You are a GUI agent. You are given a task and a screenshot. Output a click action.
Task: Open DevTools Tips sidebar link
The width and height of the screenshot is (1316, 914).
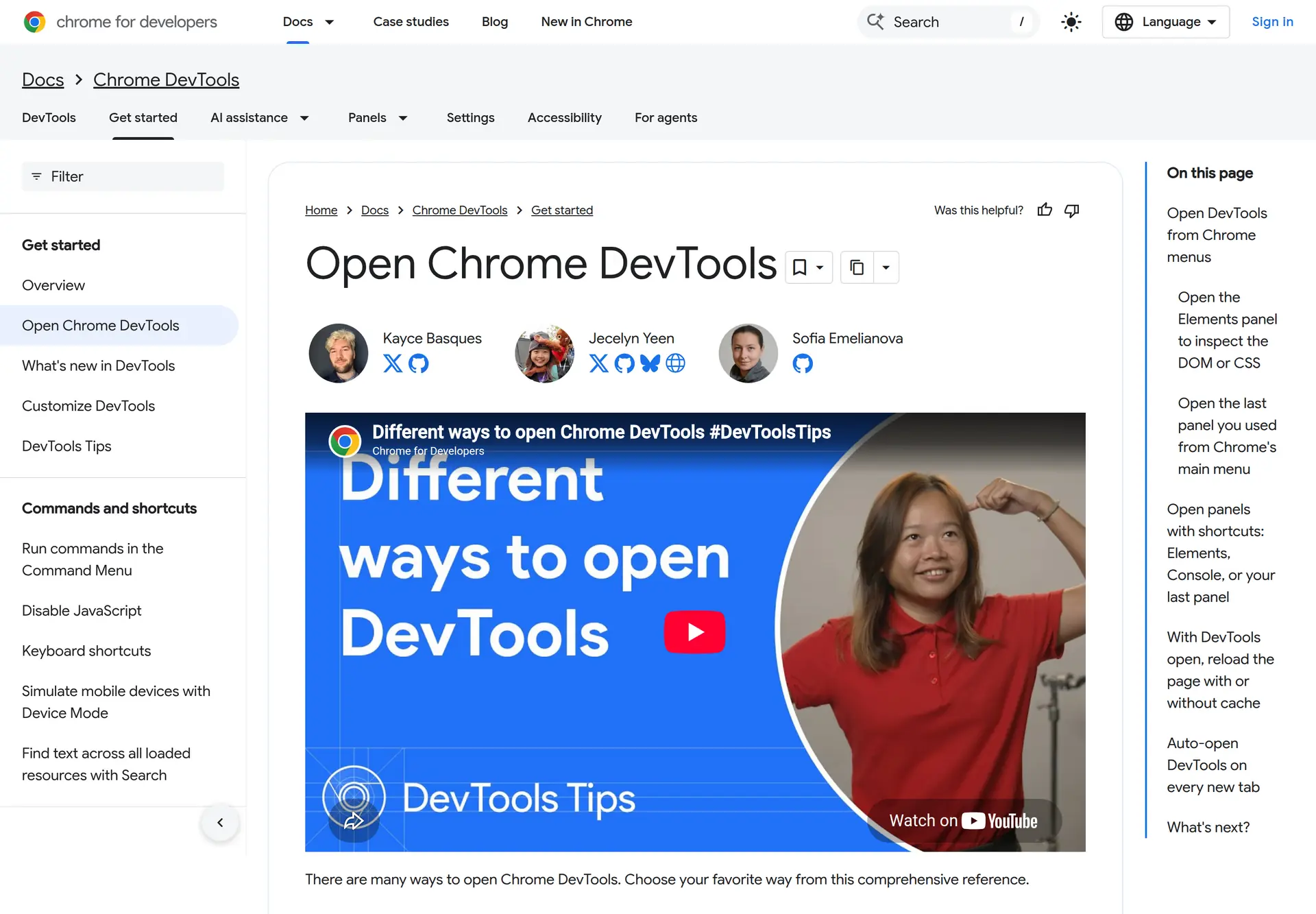66,446
